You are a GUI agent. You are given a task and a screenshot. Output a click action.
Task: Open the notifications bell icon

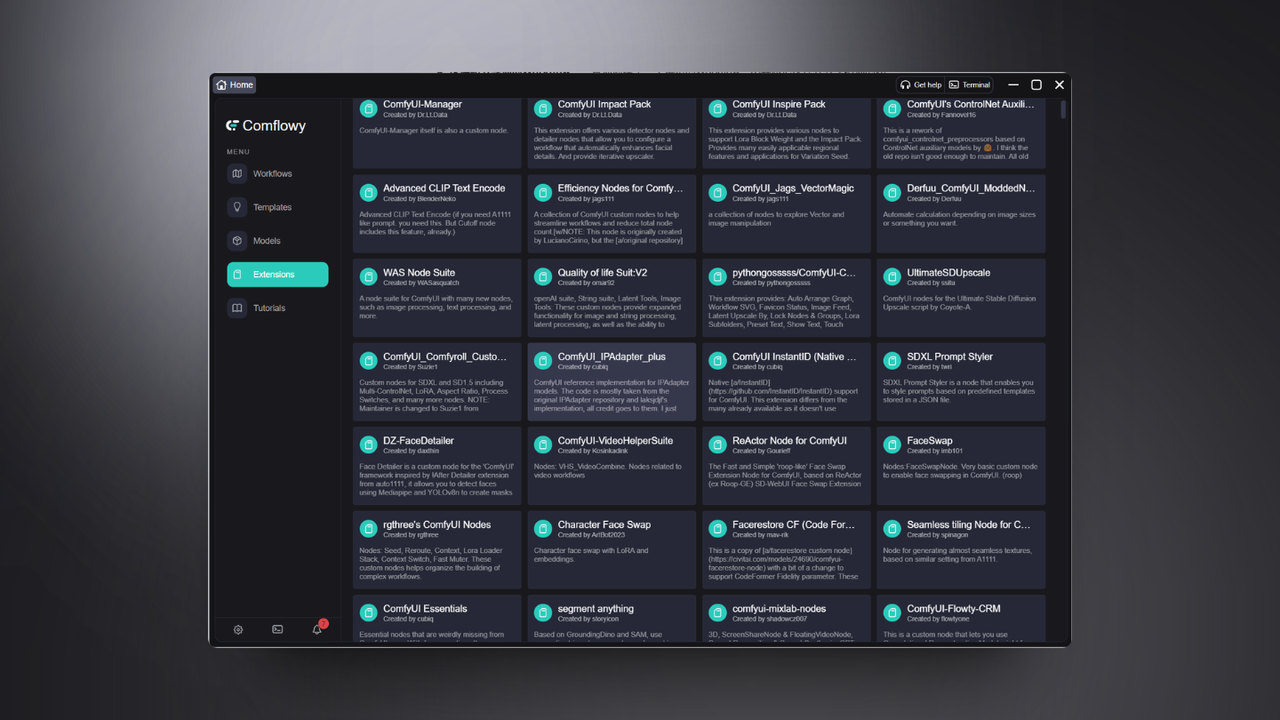point(317,629)
